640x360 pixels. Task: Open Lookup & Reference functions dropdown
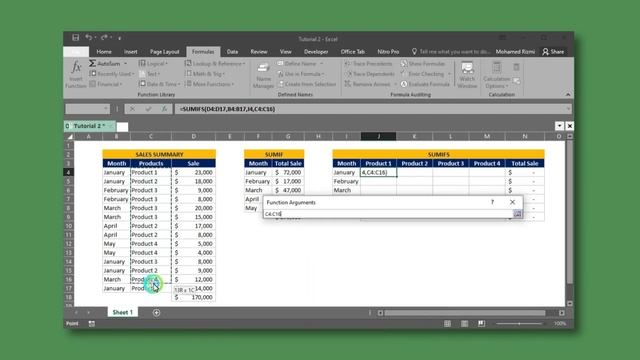pyautogui.click(x=215, y=64)
